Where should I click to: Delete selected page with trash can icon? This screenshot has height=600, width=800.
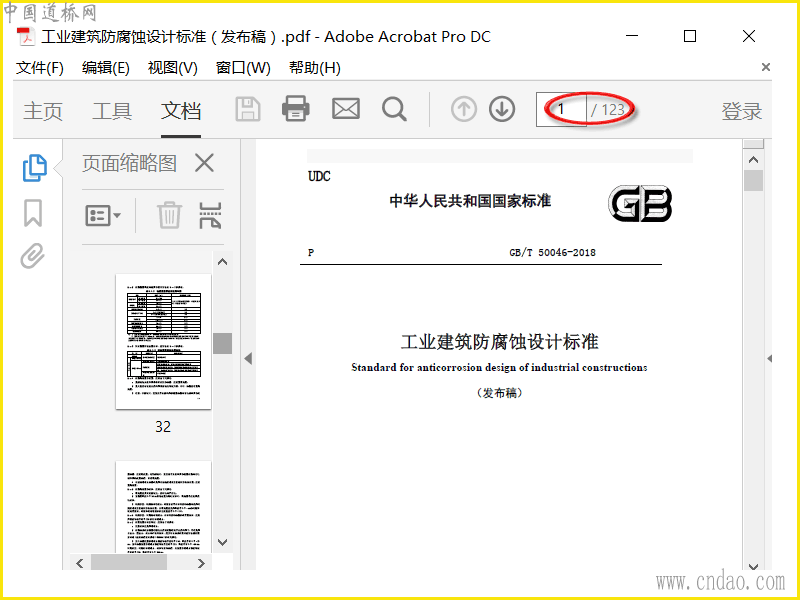point(169,215)
